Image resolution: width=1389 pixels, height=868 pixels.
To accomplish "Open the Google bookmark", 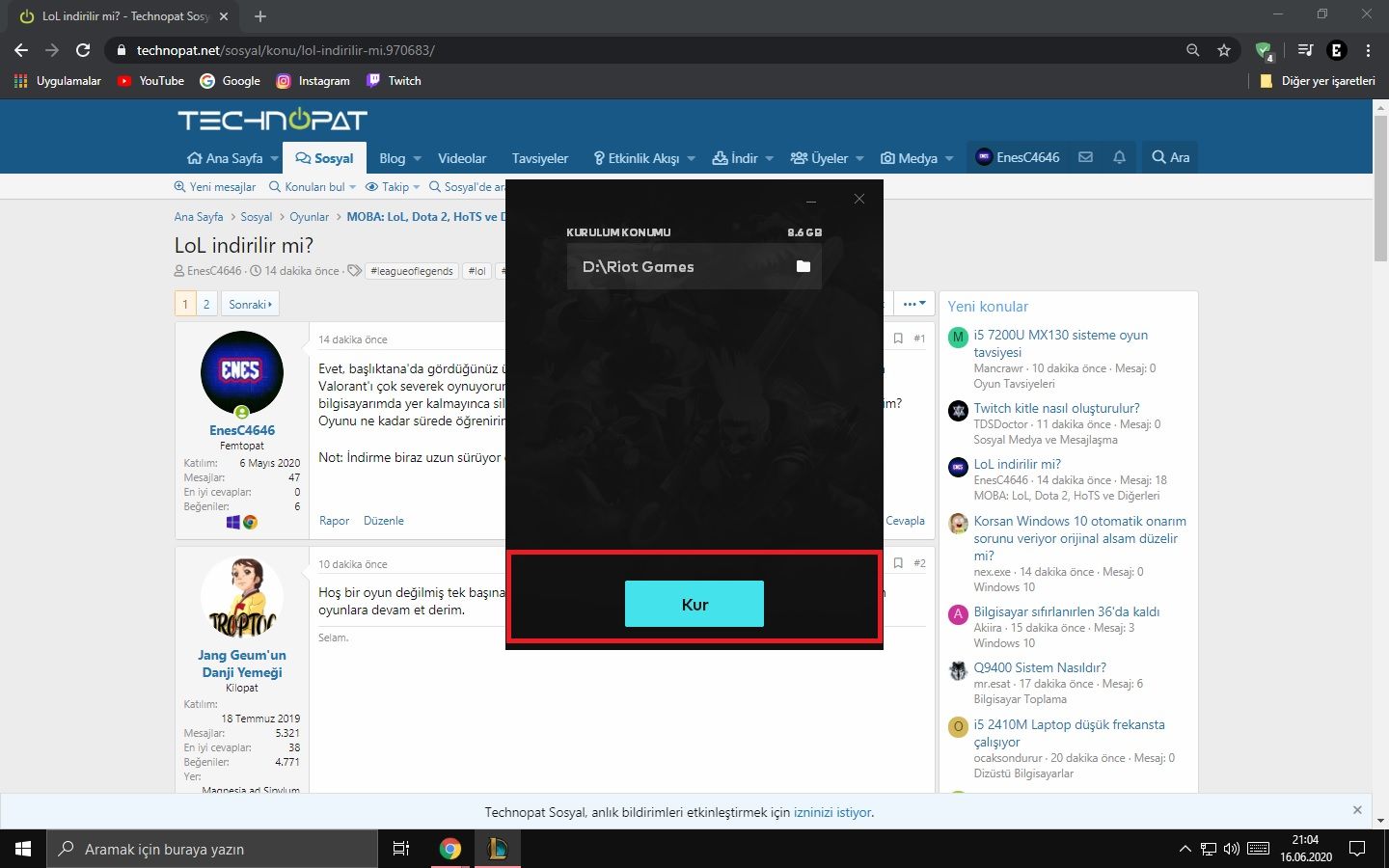I will [x=230, y=81].
